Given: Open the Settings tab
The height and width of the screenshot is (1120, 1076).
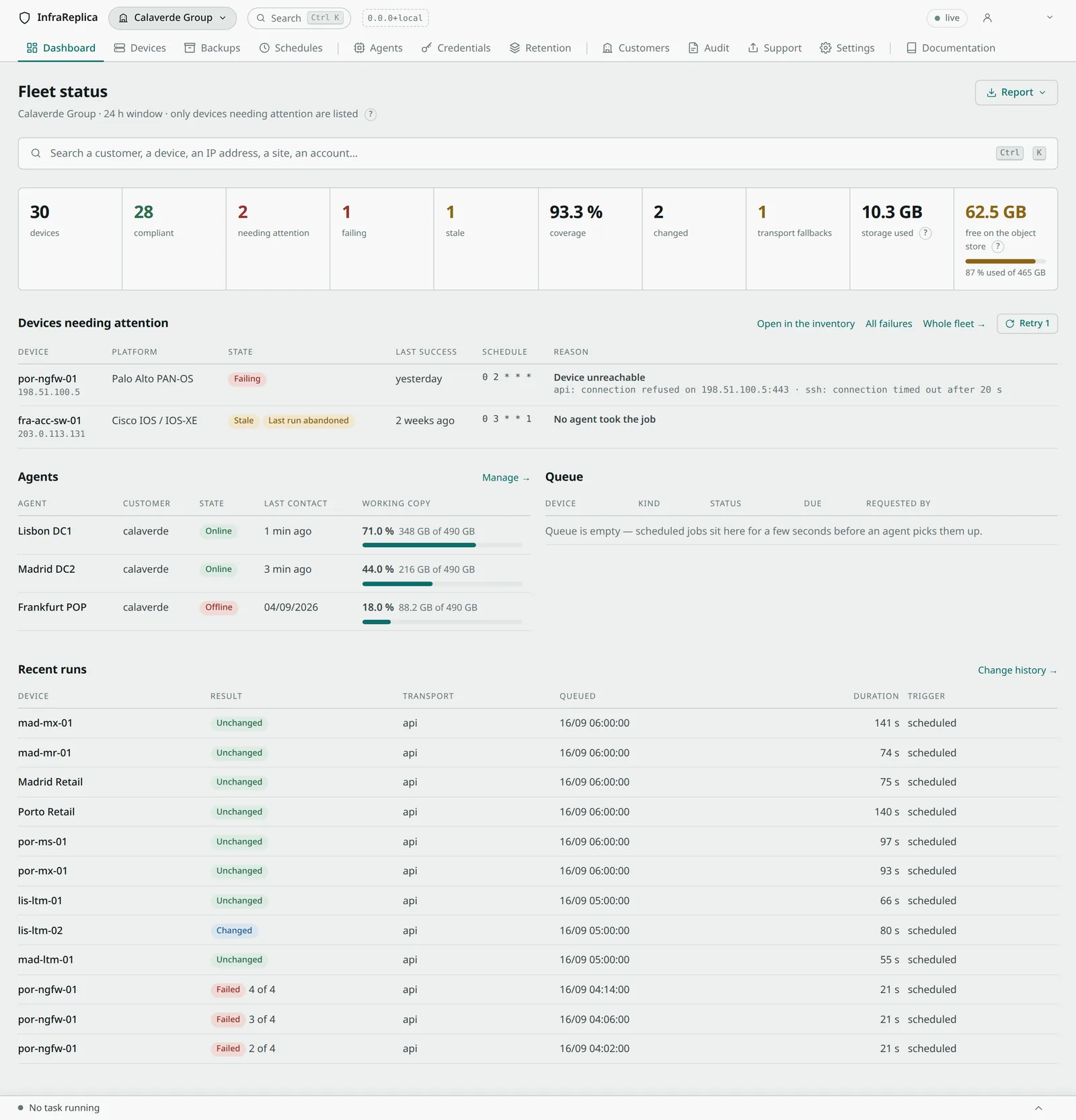Looking at the screenshot, I should [x=847, y=48].
